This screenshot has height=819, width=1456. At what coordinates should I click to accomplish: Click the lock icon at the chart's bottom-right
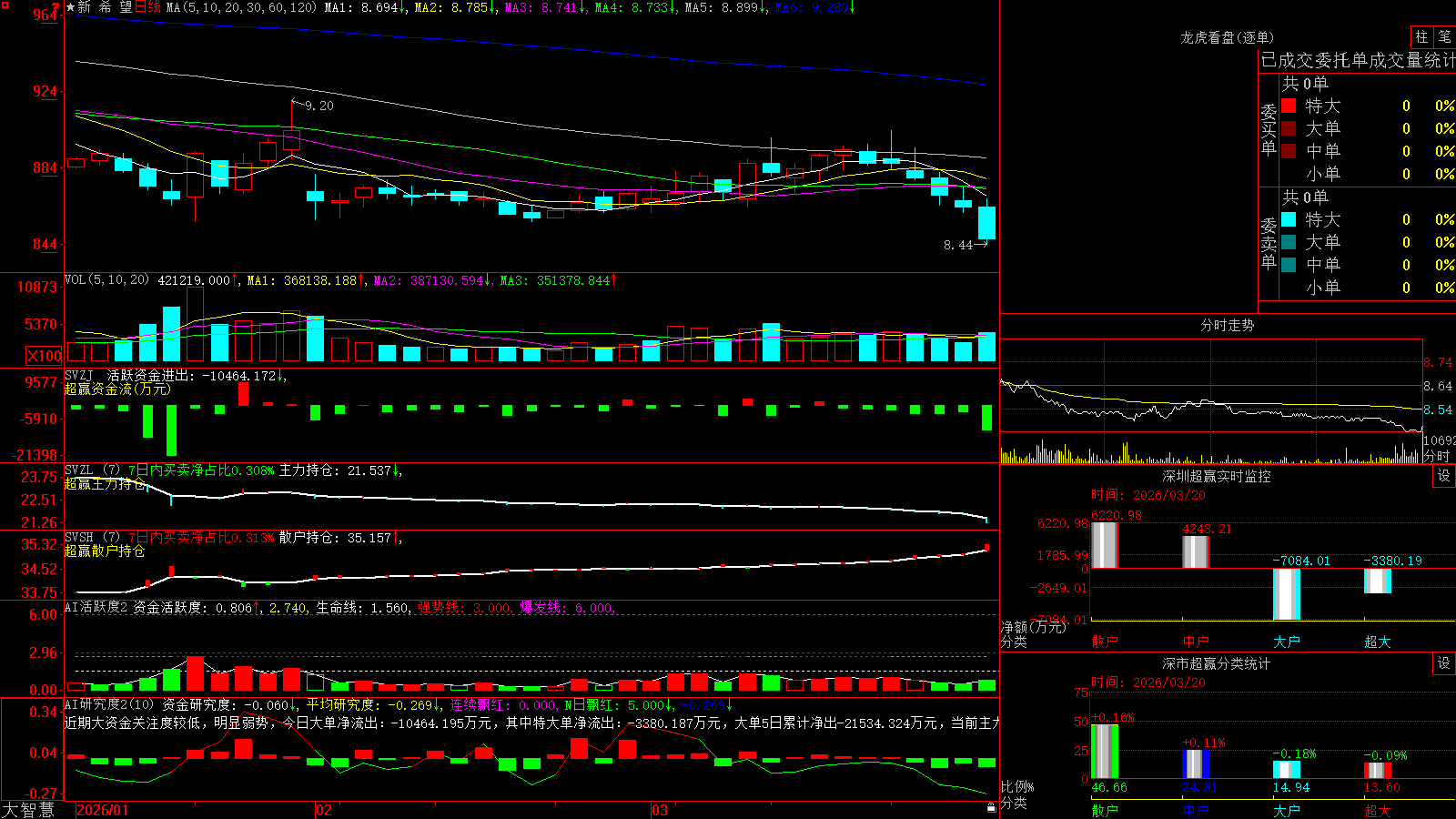(991, 807)
